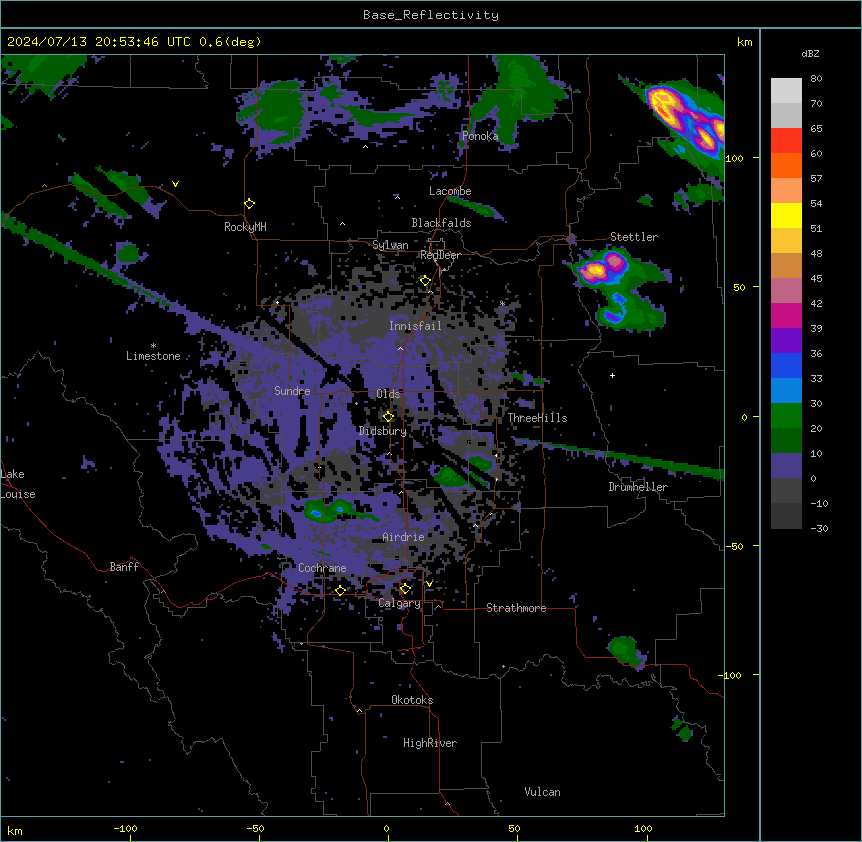Pick the red 60-65 dBZ legend swatch
Image resolution: width=862 pixels, height=842 pixels.
point(786,141)
